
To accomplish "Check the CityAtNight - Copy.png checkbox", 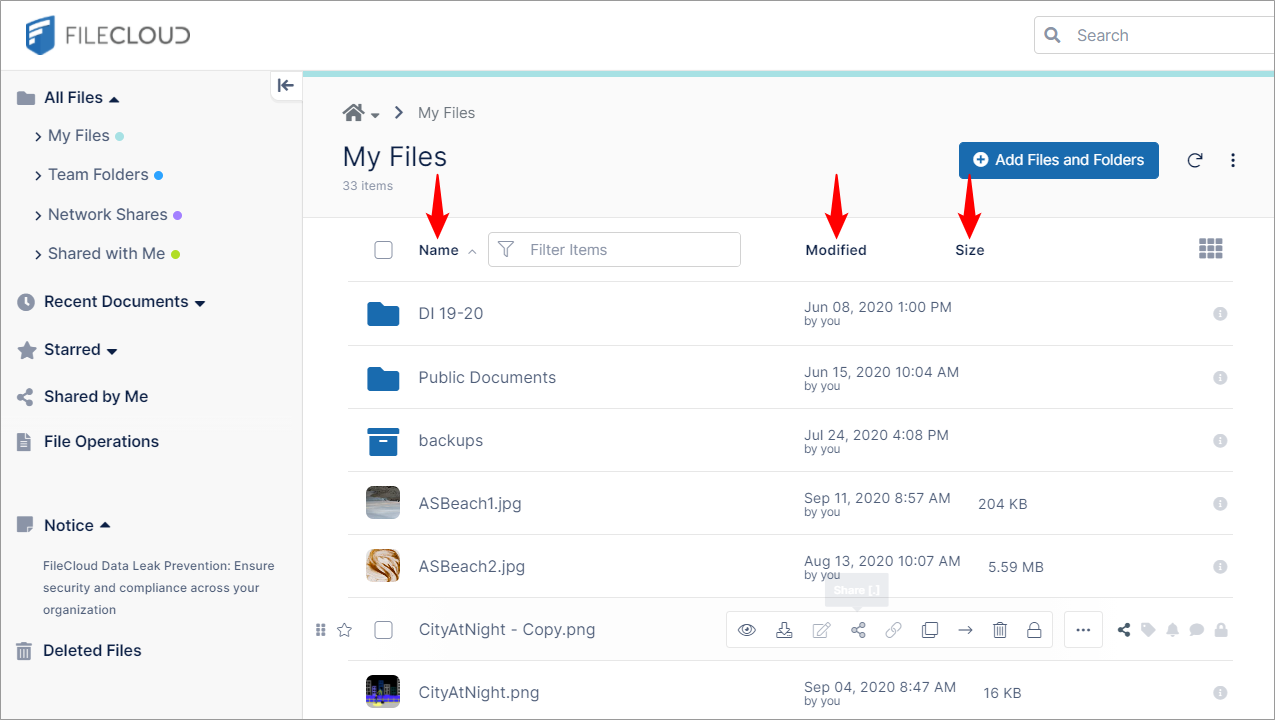I will tap(383, 630).
